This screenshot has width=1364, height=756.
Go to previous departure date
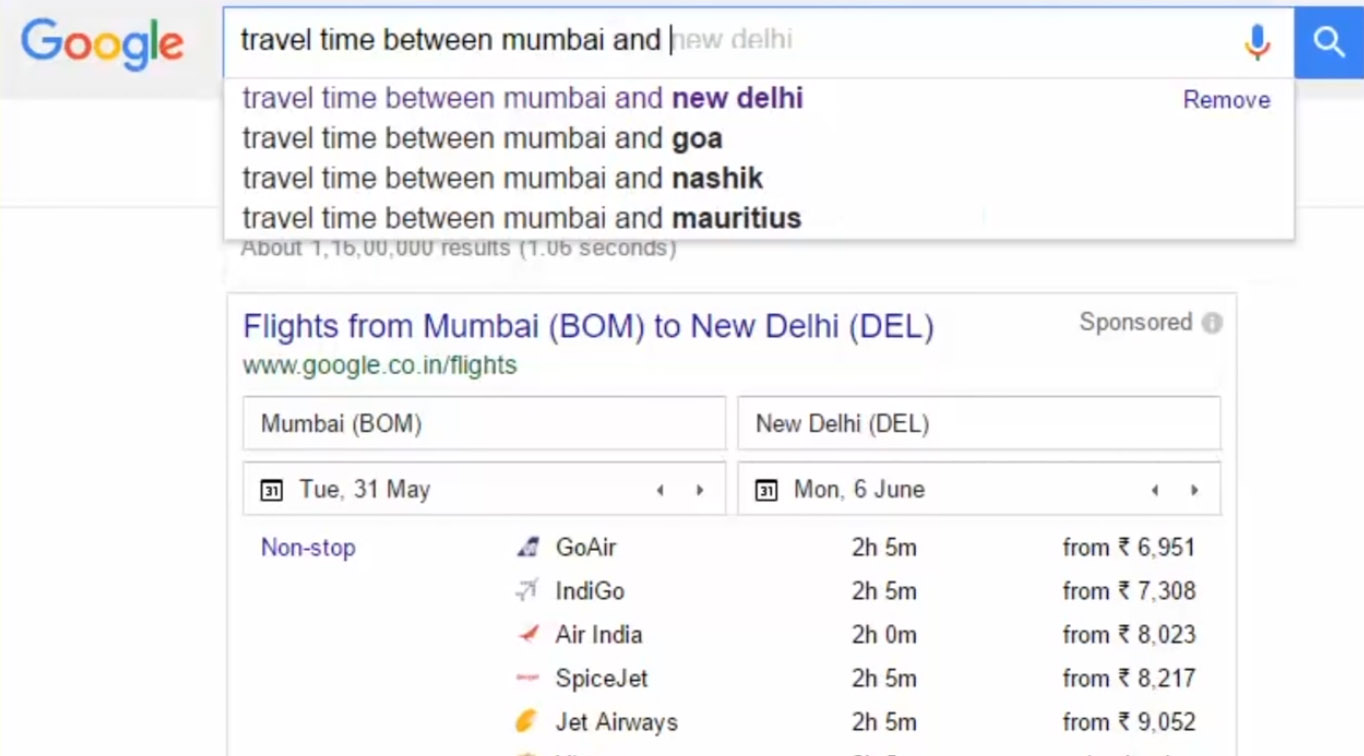click(660, 490)
